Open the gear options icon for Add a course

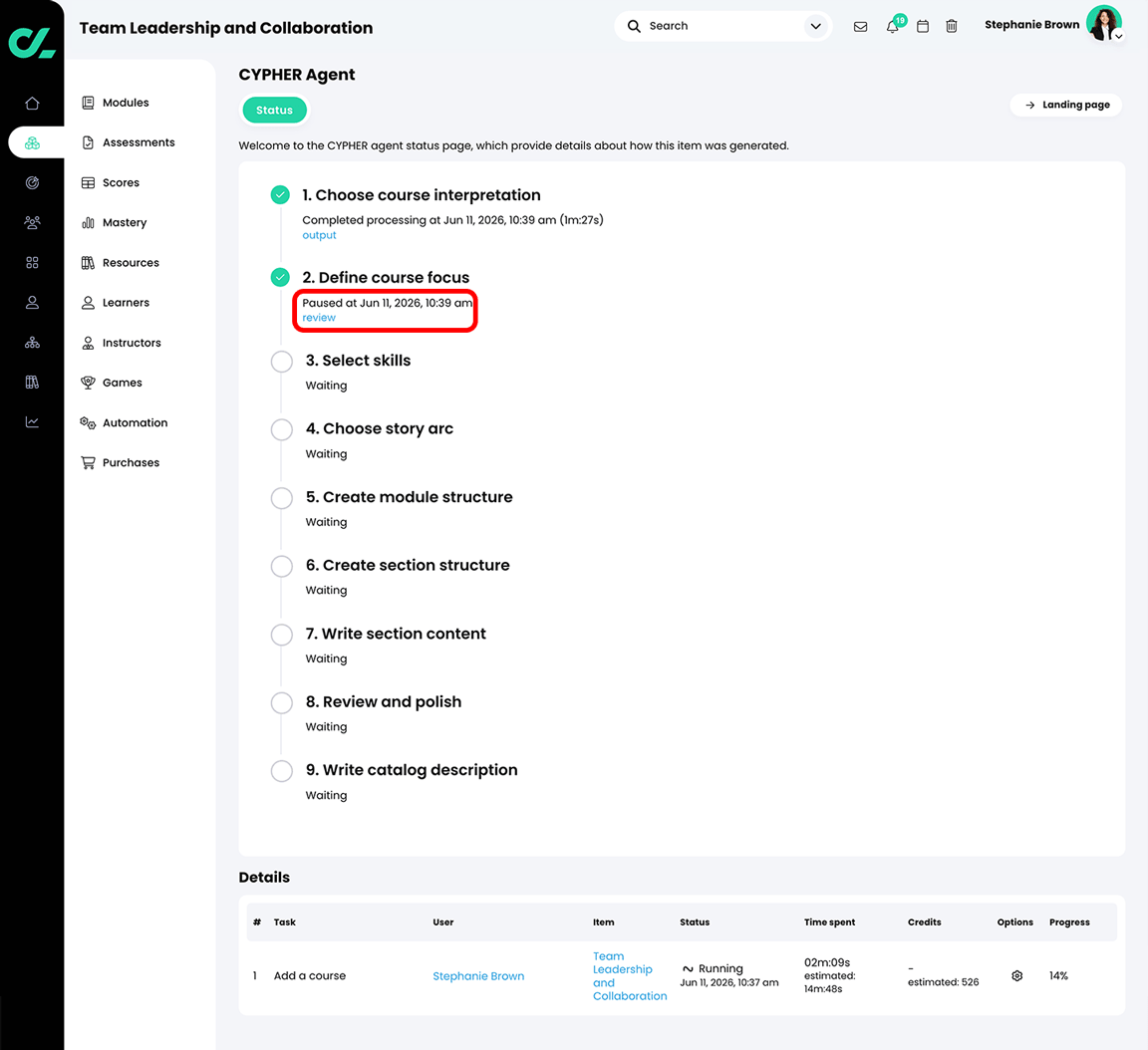pyautogui.click(x=1016, y=975)
